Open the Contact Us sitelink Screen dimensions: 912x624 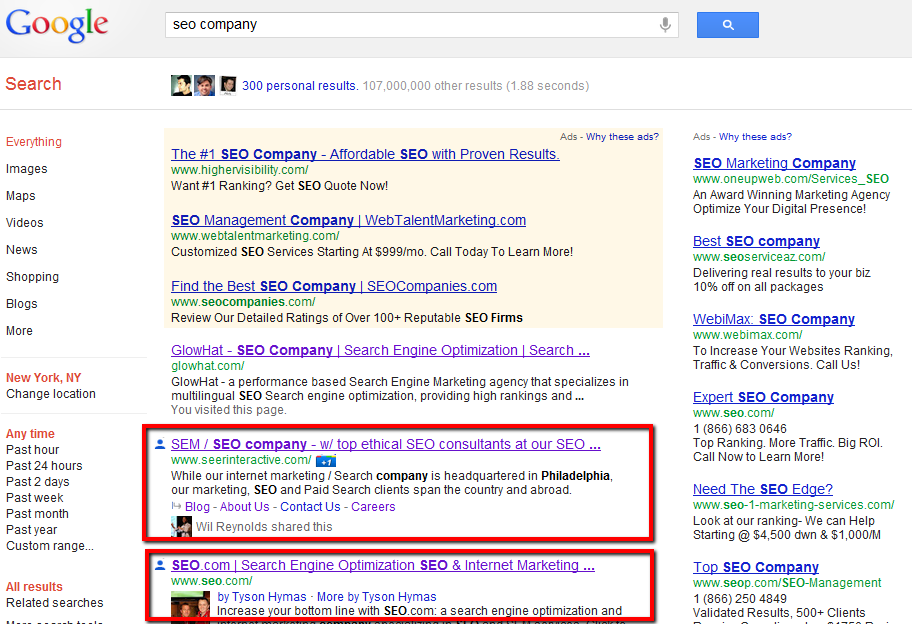click(x=310, y=507)
